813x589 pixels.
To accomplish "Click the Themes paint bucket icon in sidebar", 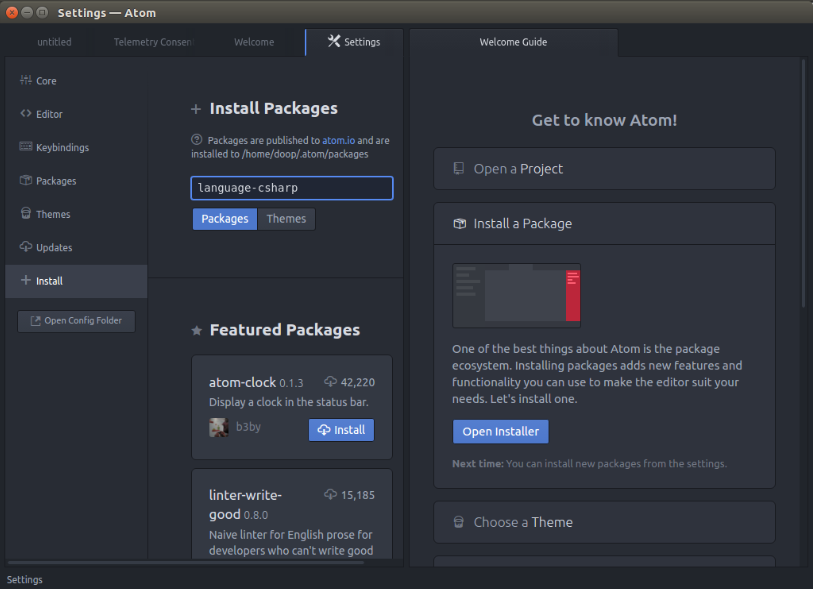I will click(x=25, y=213).
